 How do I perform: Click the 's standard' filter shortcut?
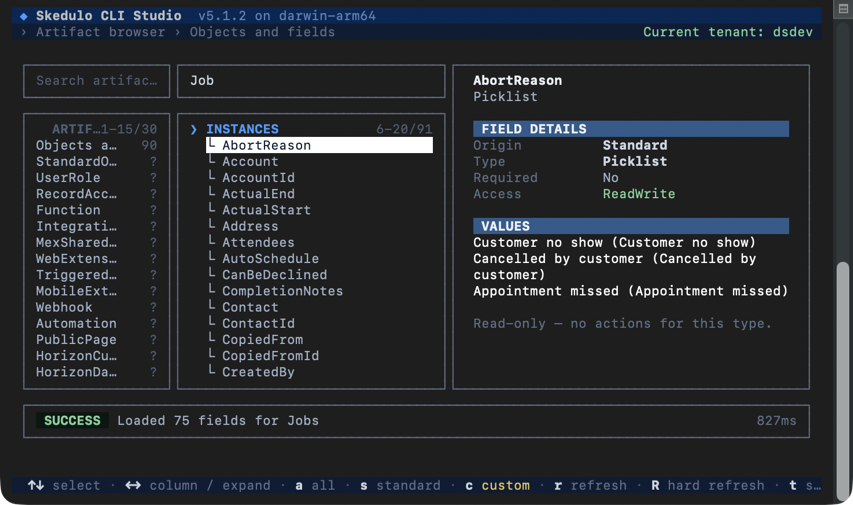click(x=400, y=485)
